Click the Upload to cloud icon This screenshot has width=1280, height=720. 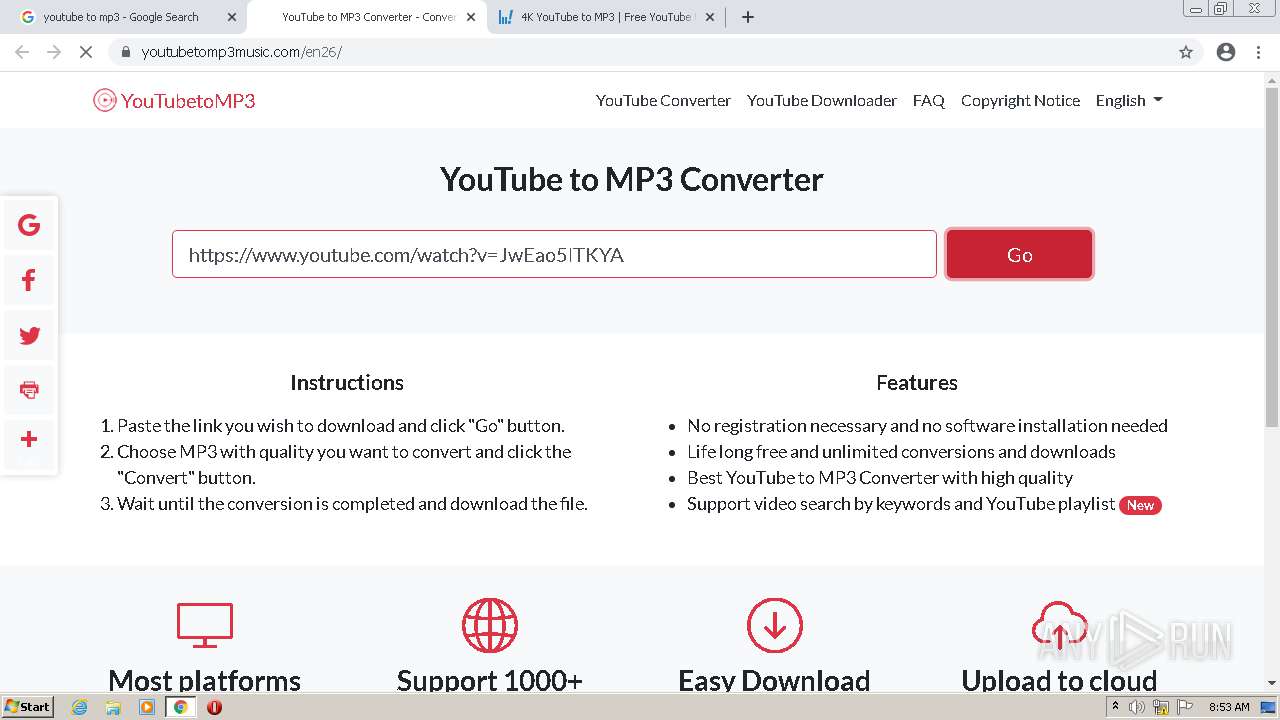pyautogui.click(x=1059, y=625)
